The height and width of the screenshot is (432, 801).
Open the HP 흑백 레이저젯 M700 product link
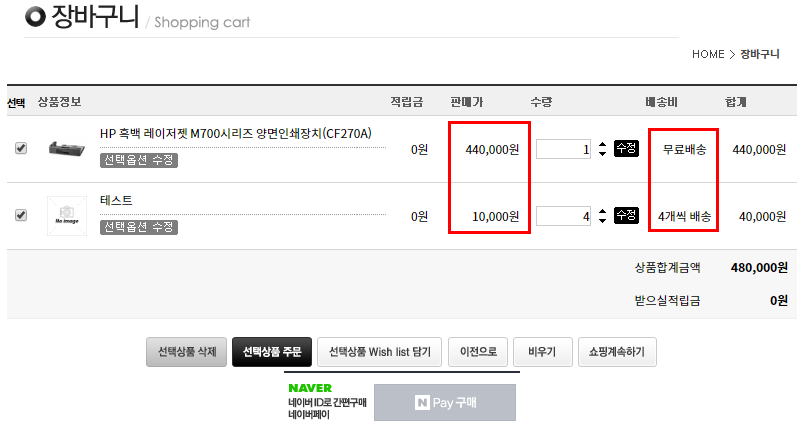point(235,133)
